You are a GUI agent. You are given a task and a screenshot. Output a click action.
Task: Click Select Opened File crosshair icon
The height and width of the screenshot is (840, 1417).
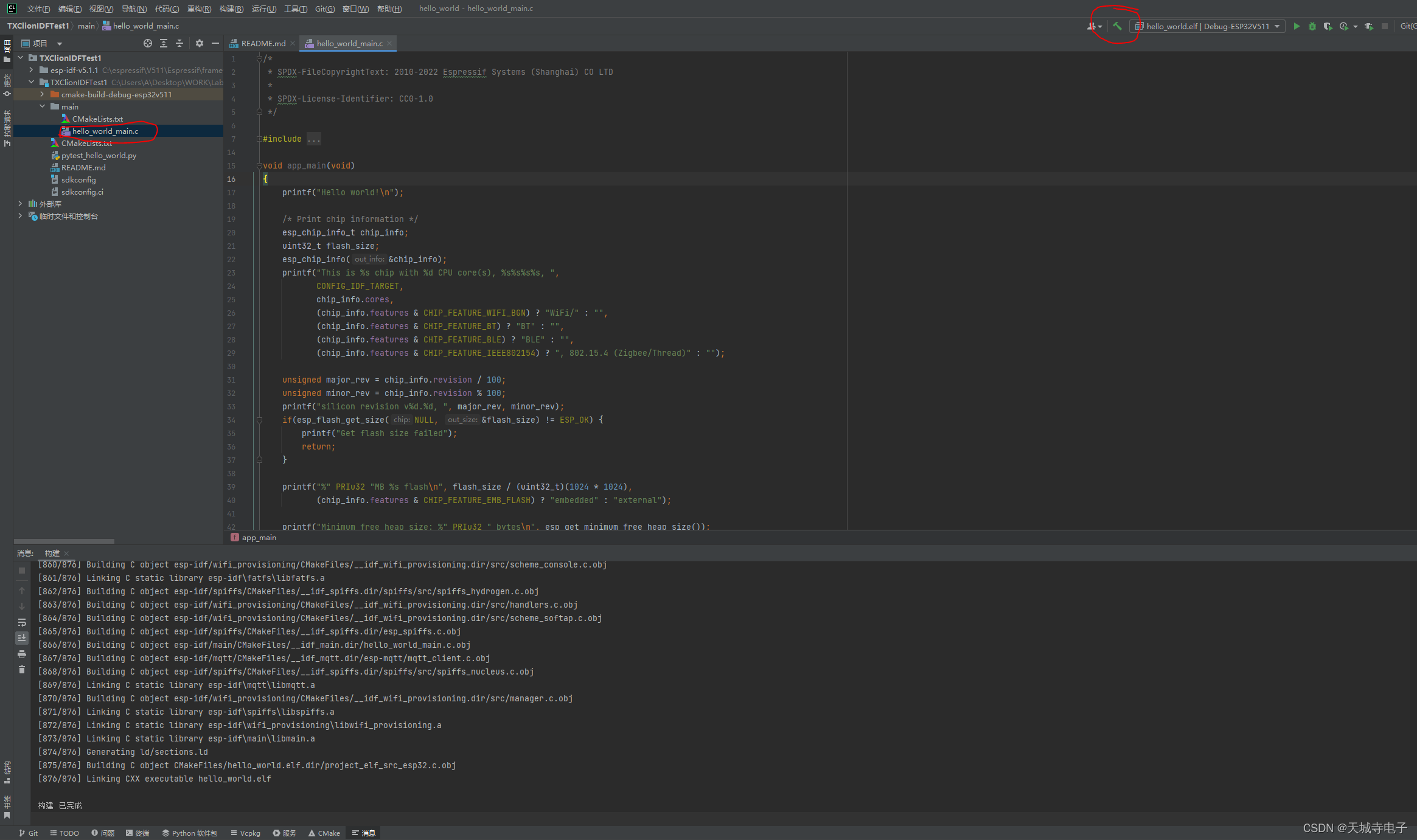coord(148,43)
